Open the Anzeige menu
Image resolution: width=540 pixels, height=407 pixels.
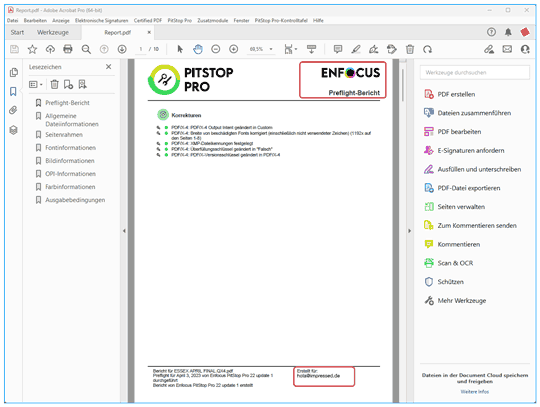61,20
